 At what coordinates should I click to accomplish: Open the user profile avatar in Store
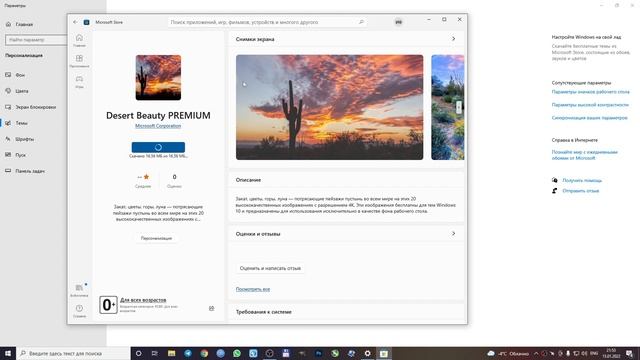[x=398, y=22]
